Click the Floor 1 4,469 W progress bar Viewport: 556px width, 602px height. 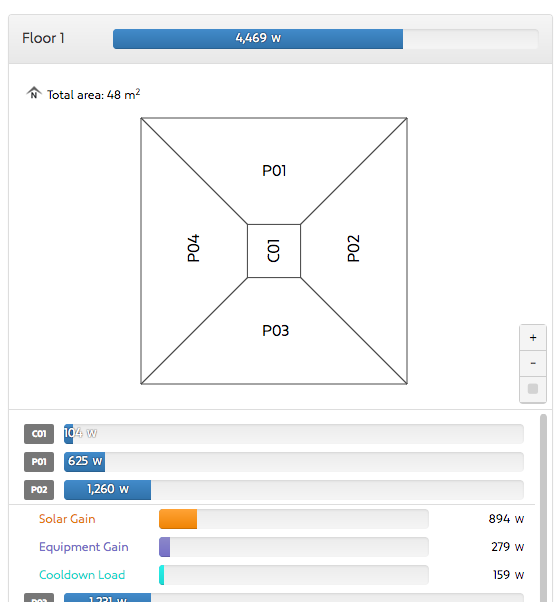coord(326,39)
